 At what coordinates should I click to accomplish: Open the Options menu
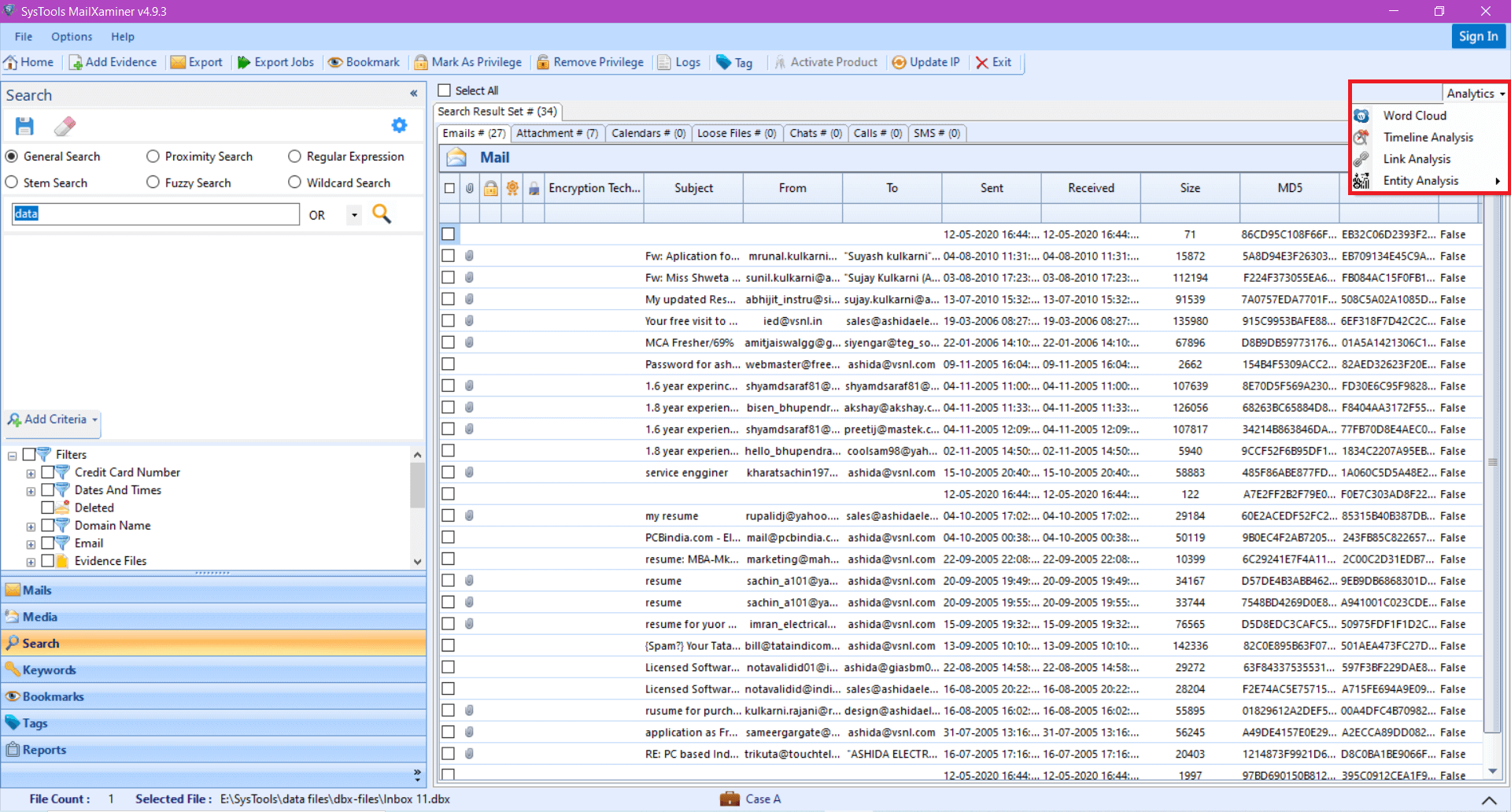(x=72, y=36)
